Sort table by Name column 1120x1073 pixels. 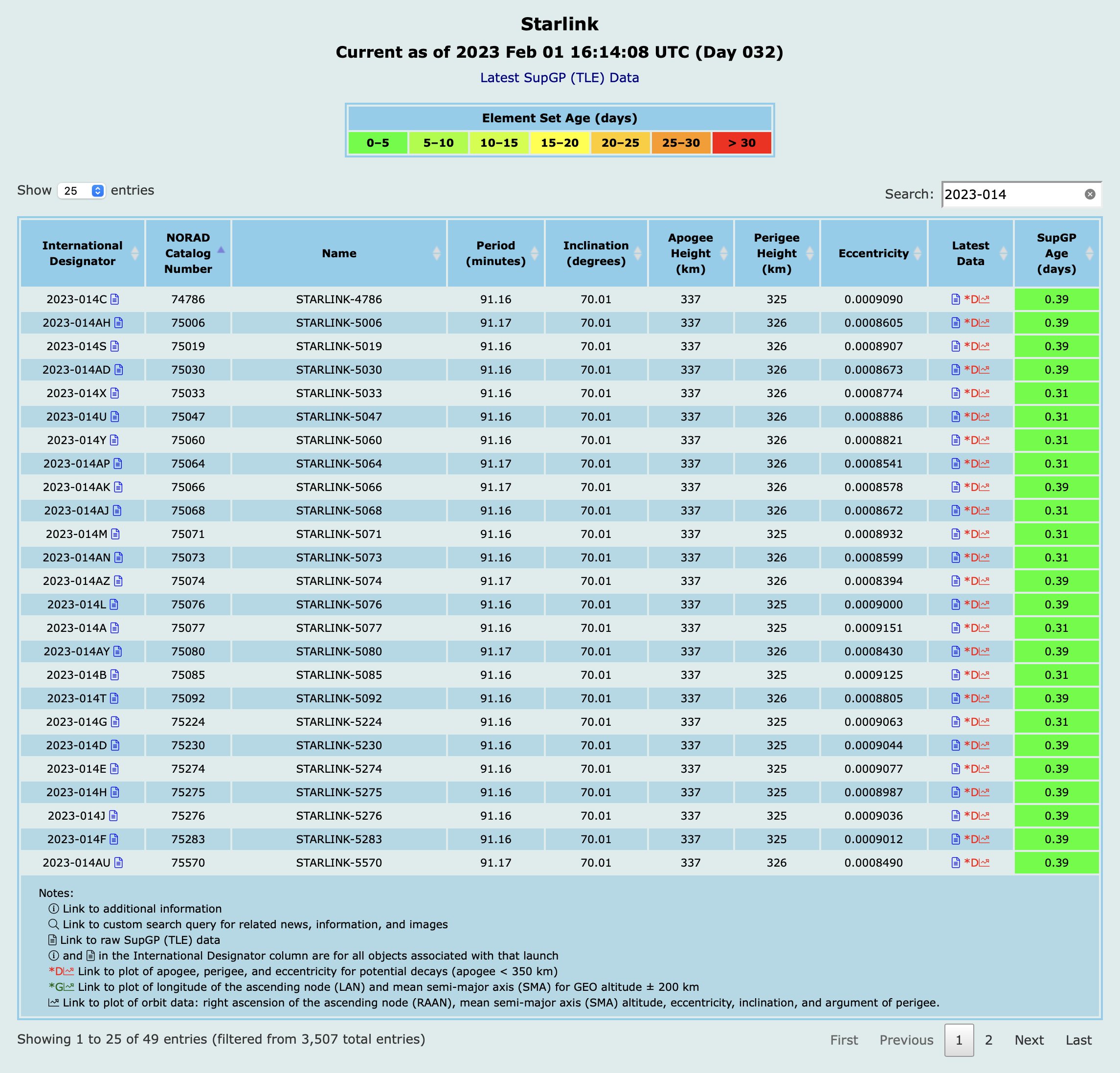click(339, 253)
